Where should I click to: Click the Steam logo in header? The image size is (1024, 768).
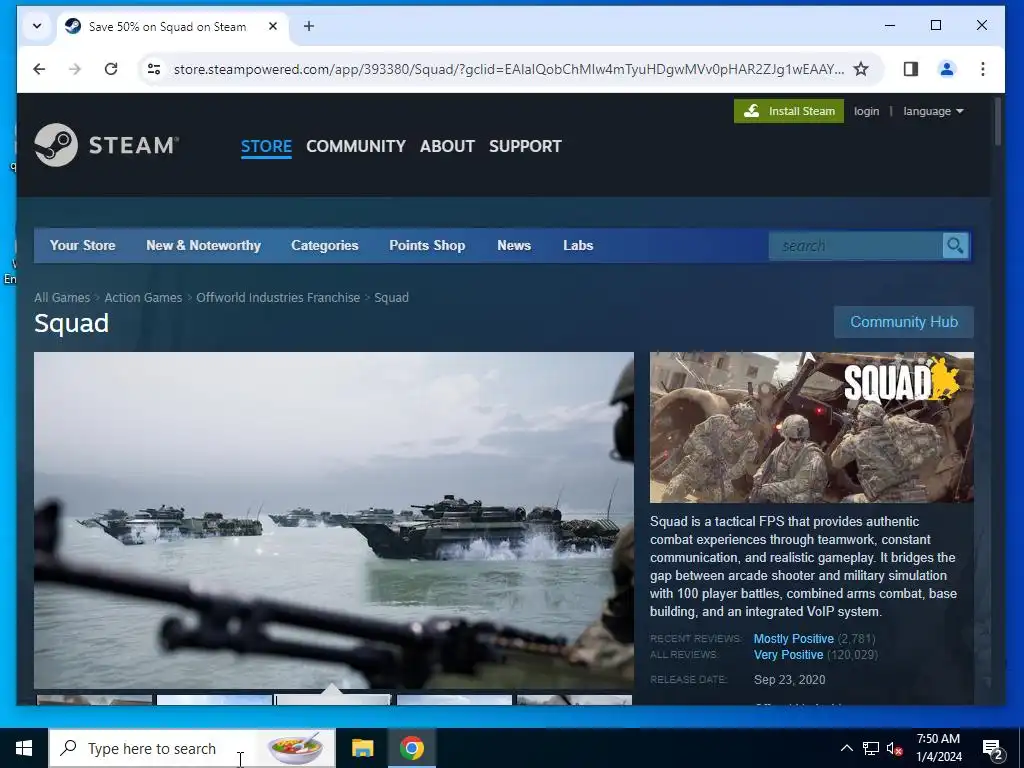(106, 145)
